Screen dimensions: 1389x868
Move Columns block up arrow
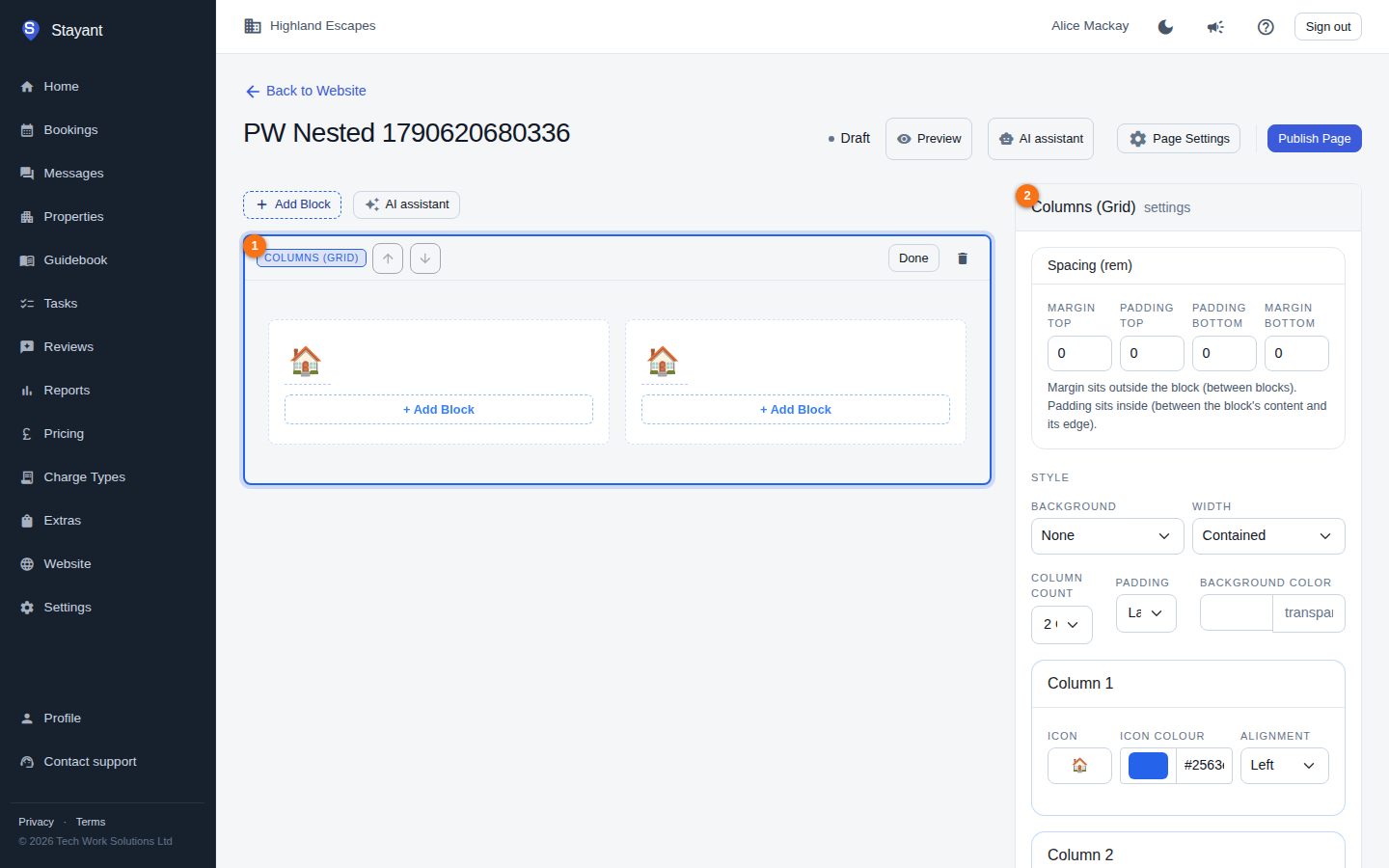click(388, 258)
